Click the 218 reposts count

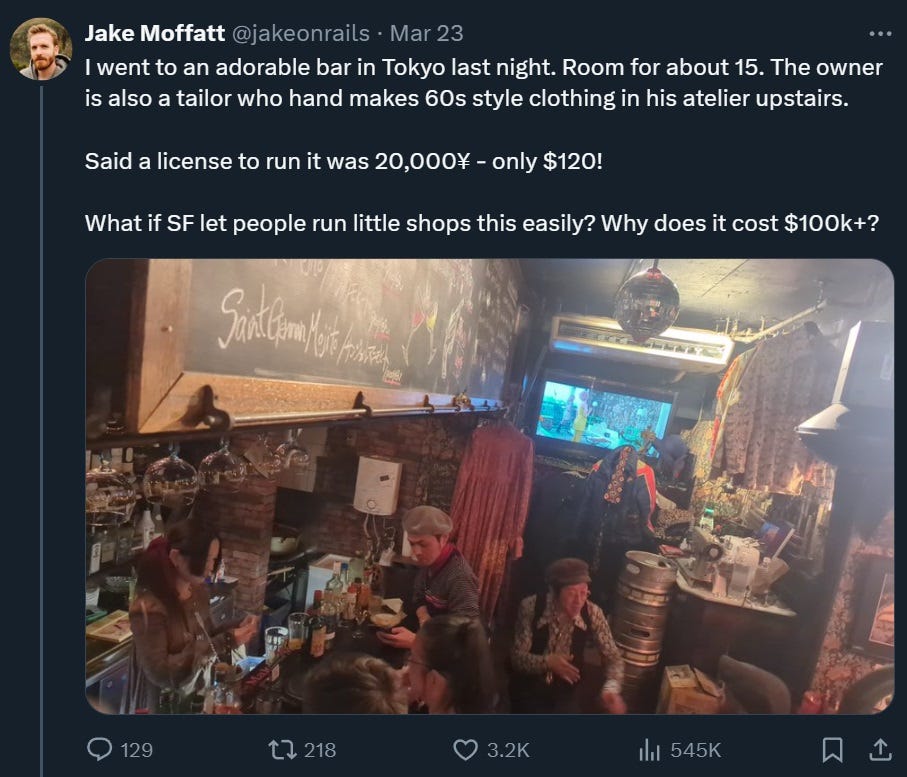click(x=320, y=750)
